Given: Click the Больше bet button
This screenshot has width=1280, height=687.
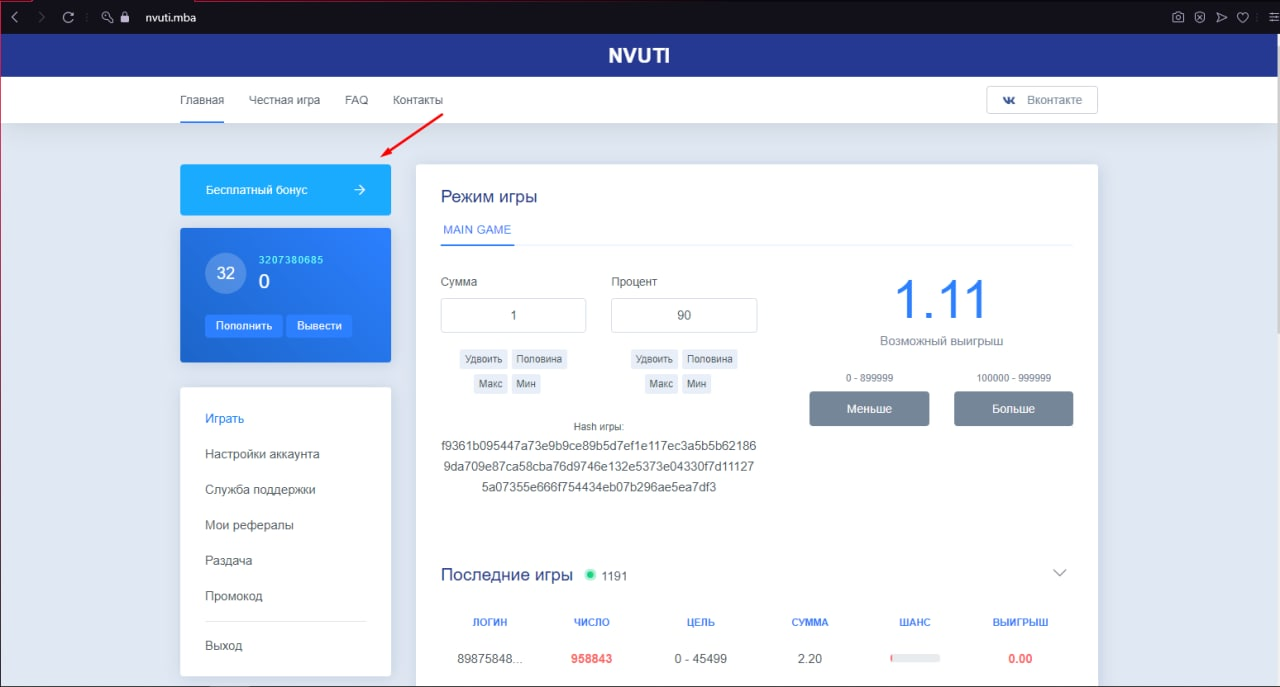Looking at the screenshot, I should point(1013,409).
